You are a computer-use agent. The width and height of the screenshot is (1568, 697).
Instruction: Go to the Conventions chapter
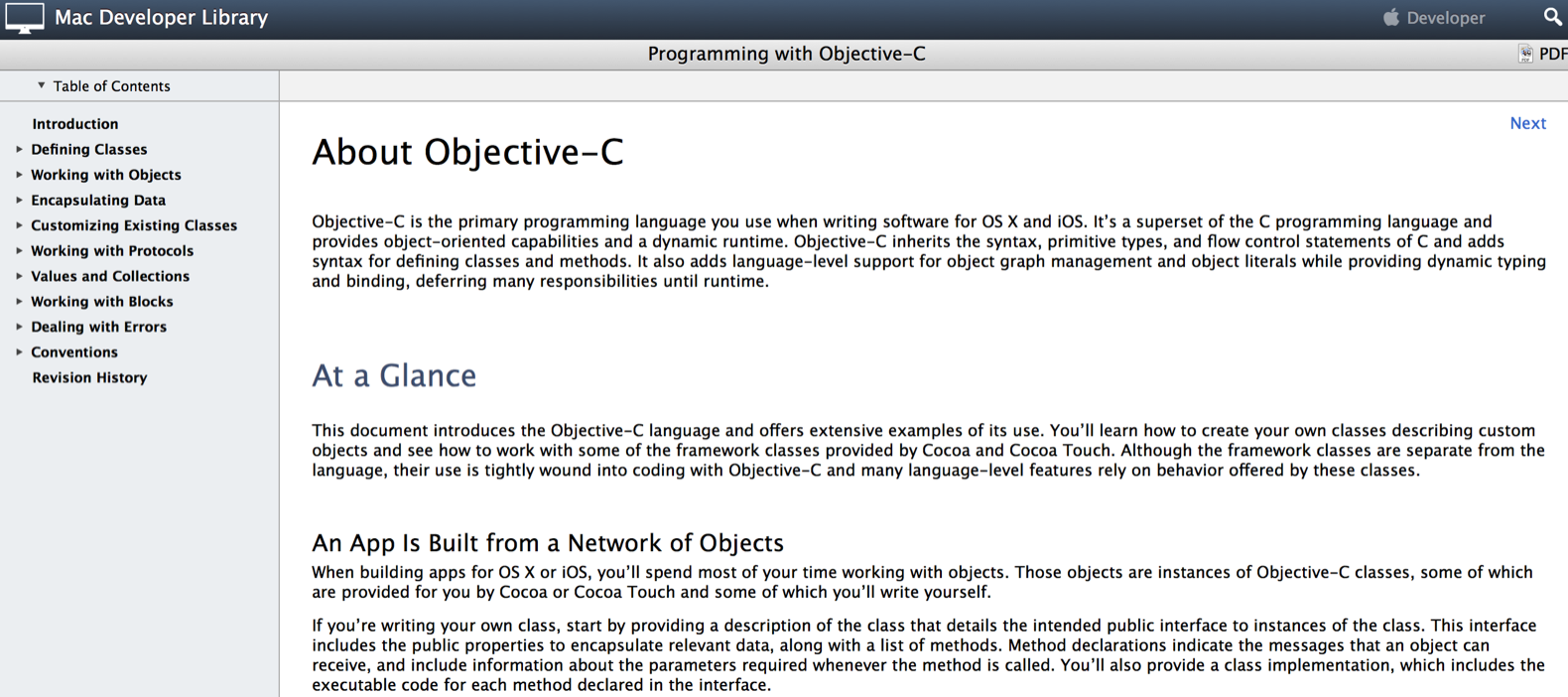coord(74,351)
